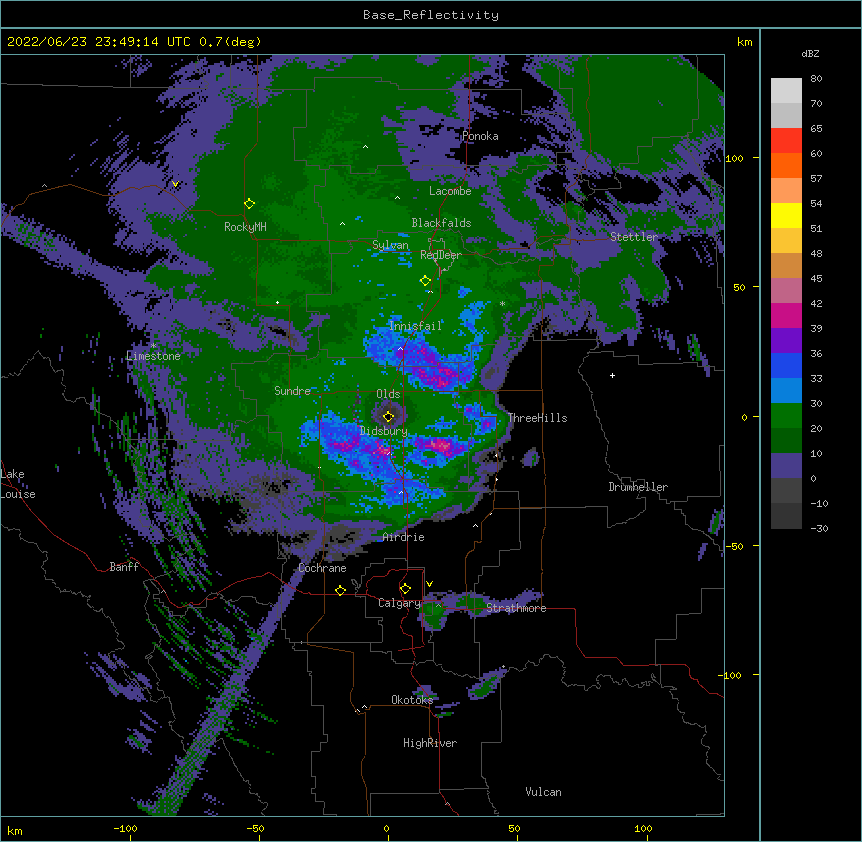Image resolution: width=862 pixels, height=842 pixels.
Task: Click the ThreeHills label
Action: tap(537, 418)
